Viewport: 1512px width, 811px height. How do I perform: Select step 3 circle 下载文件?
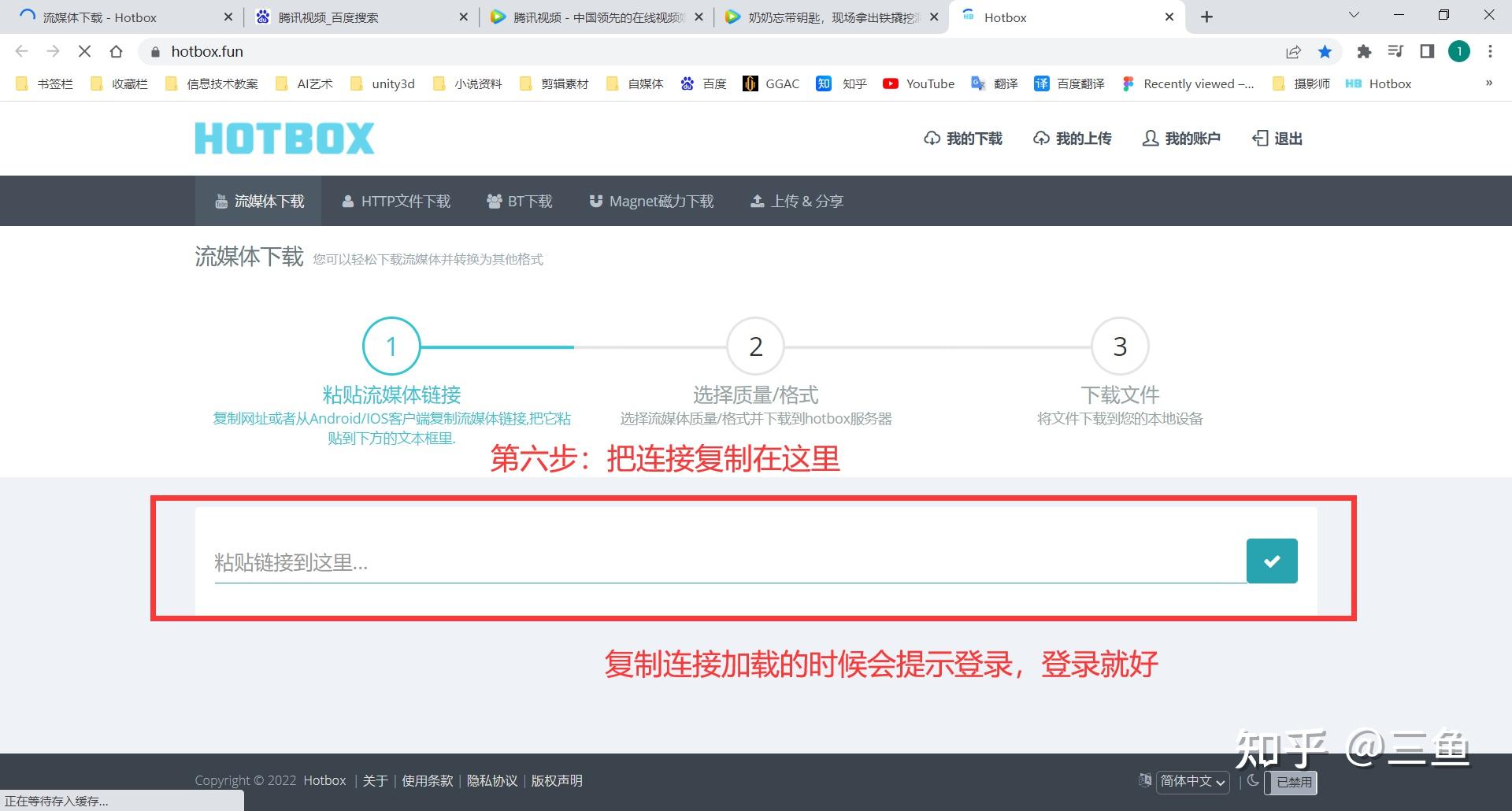tap(1120, 346)
